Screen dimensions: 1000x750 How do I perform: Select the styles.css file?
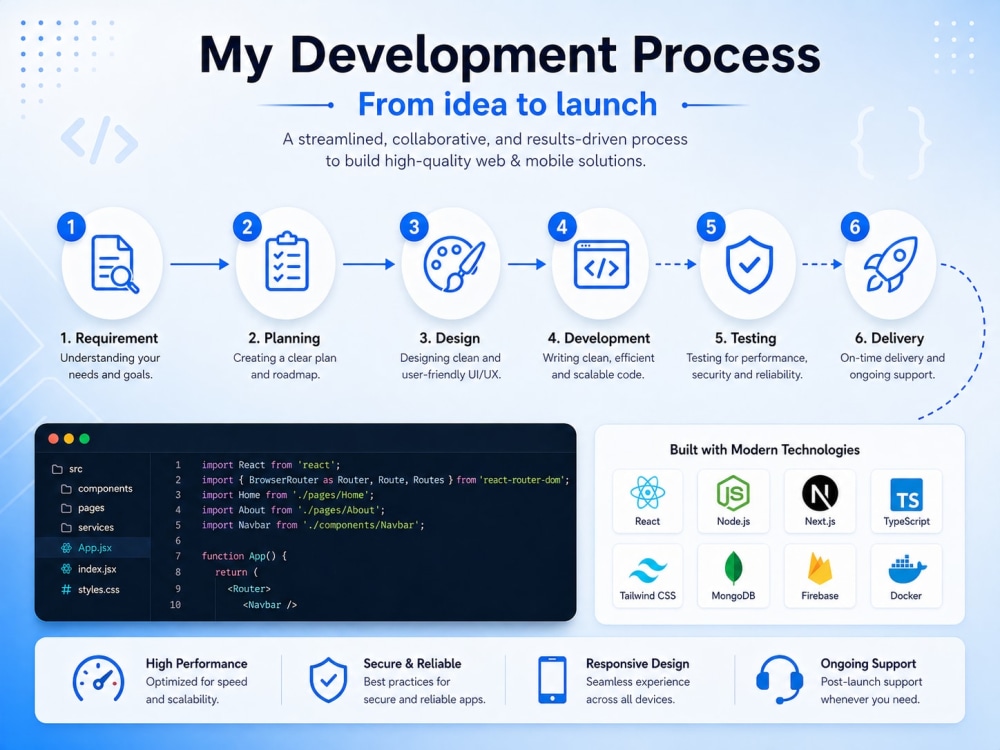pos(90,590)
